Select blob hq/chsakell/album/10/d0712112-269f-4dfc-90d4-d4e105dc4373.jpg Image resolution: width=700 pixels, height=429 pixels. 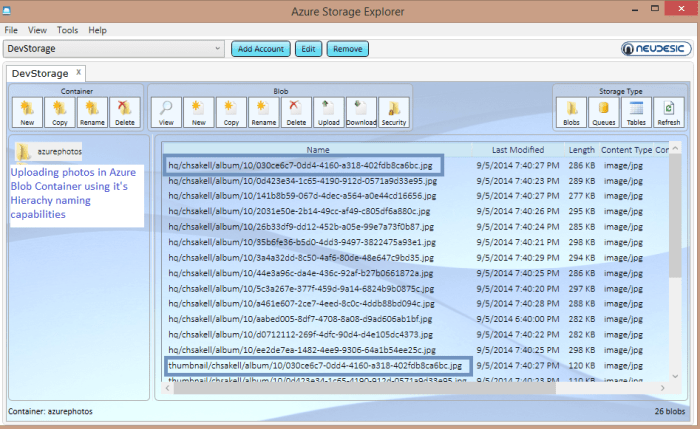(x=300, y=335)
